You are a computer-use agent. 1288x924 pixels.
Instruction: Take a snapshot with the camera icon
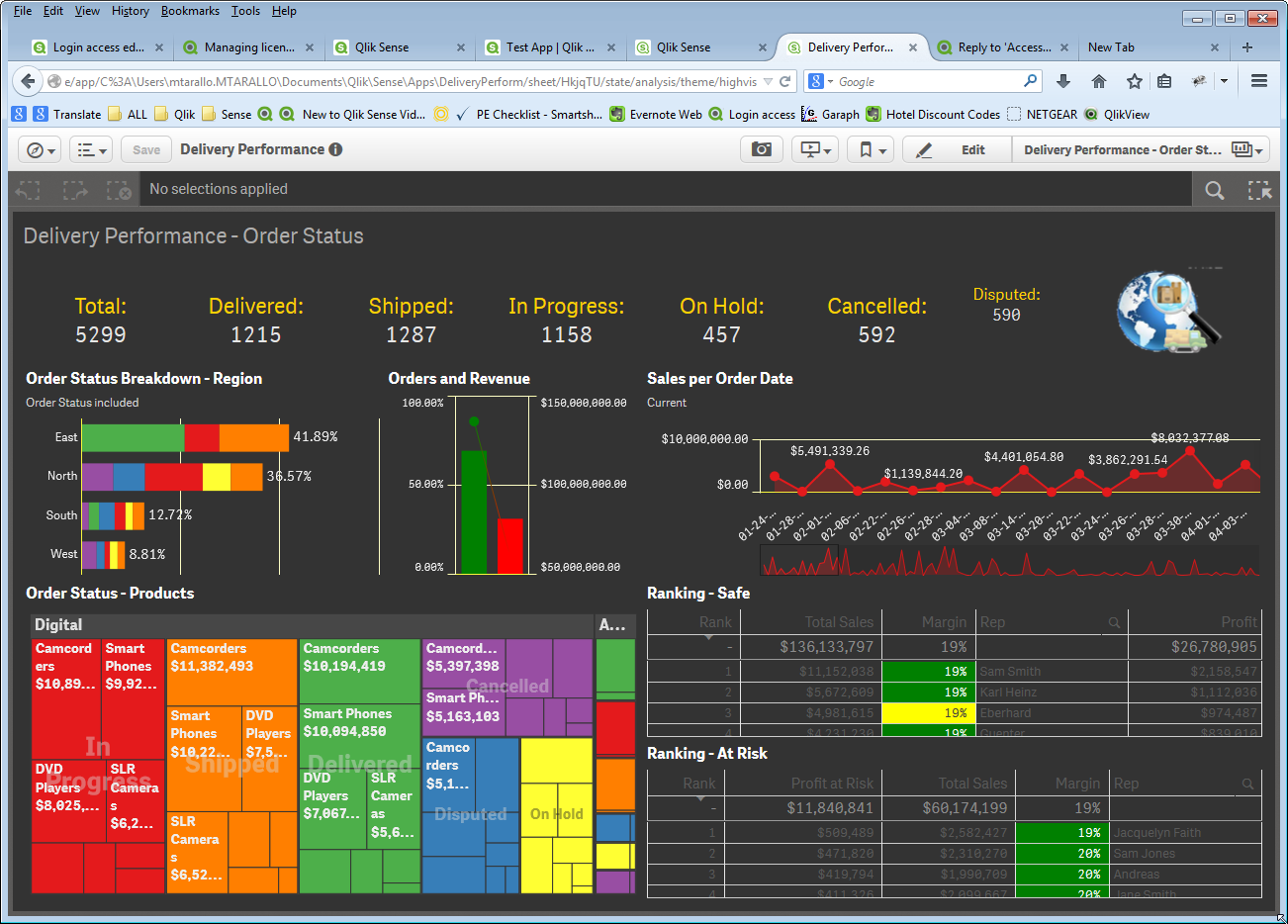pos(762,149)
